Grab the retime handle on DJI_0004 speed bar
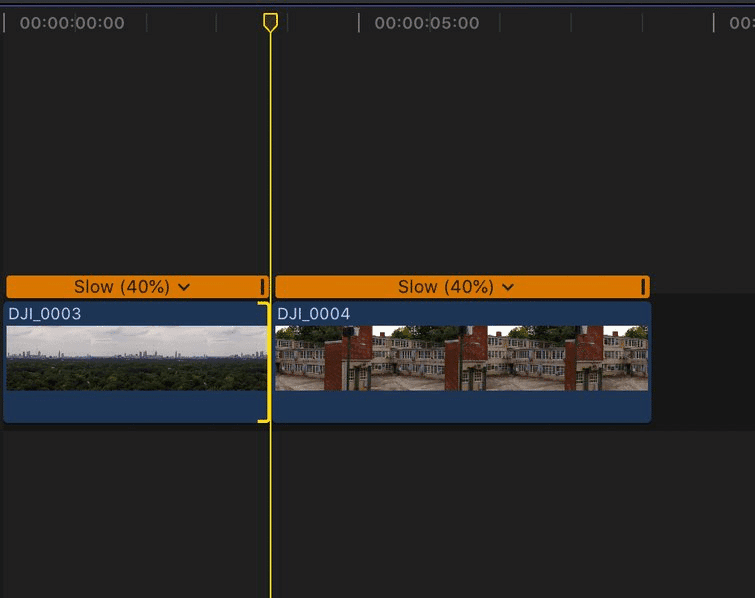This screenshot has width=755, height=598. click(x=643, y=287)
